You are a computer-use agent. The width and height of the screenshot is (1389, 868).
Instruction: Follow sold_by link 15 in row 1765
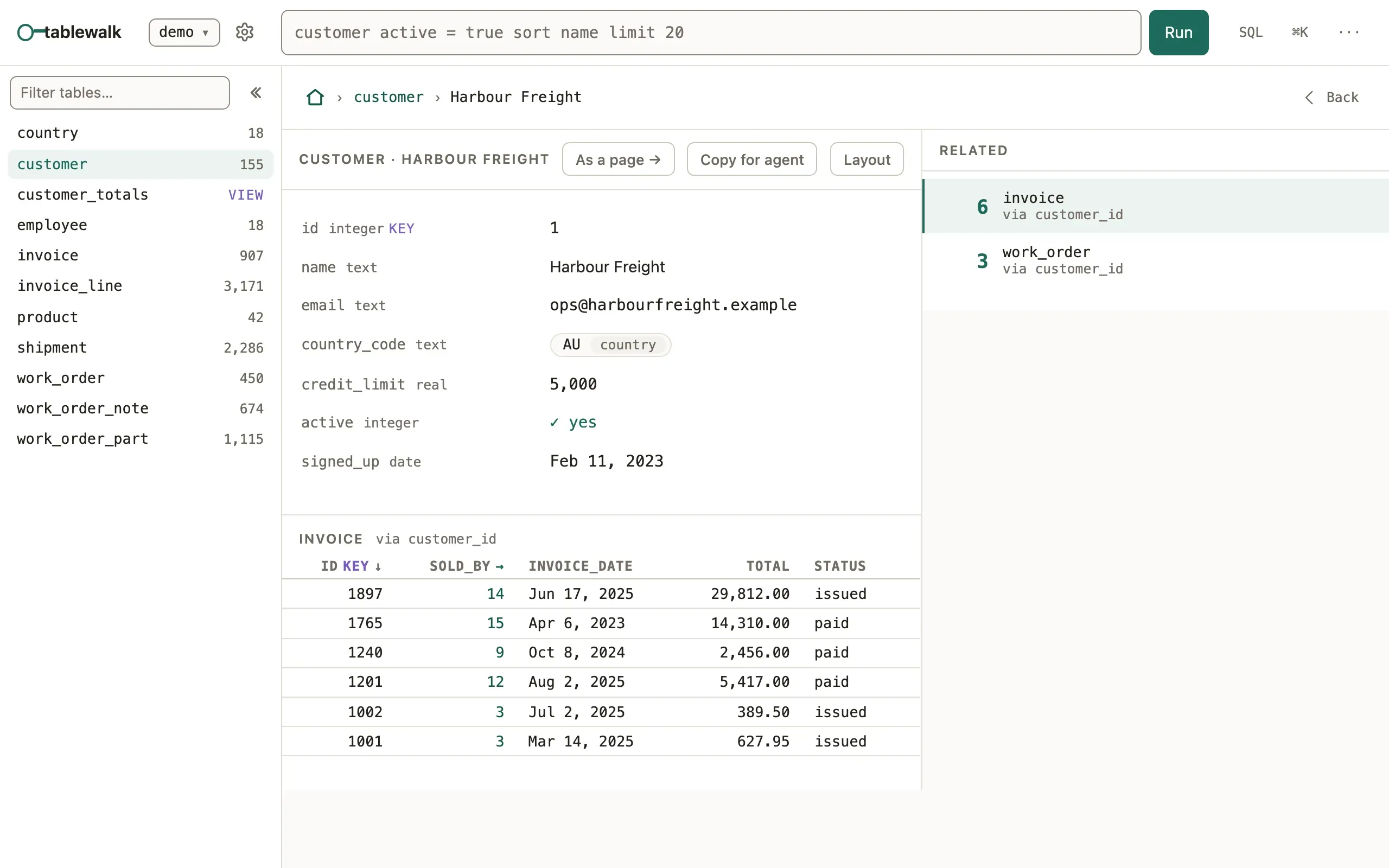pyautogui.click(x=495, y=623)
